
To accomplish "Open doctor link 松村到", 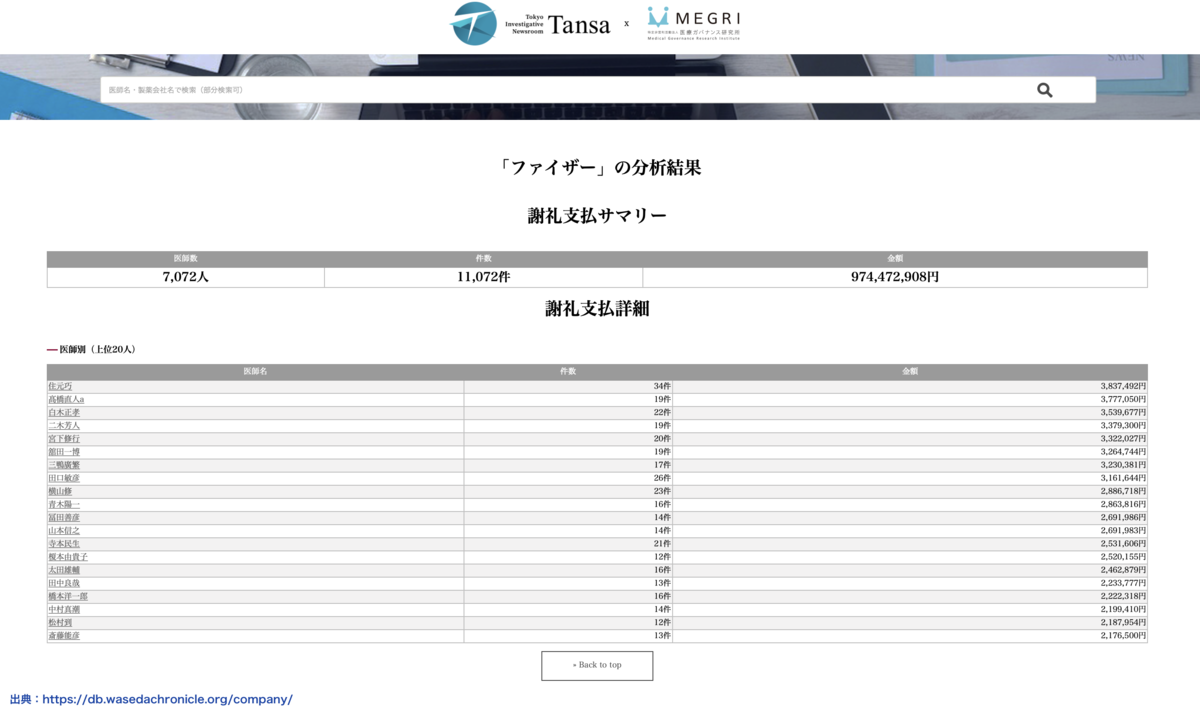I will pos(60,622).
